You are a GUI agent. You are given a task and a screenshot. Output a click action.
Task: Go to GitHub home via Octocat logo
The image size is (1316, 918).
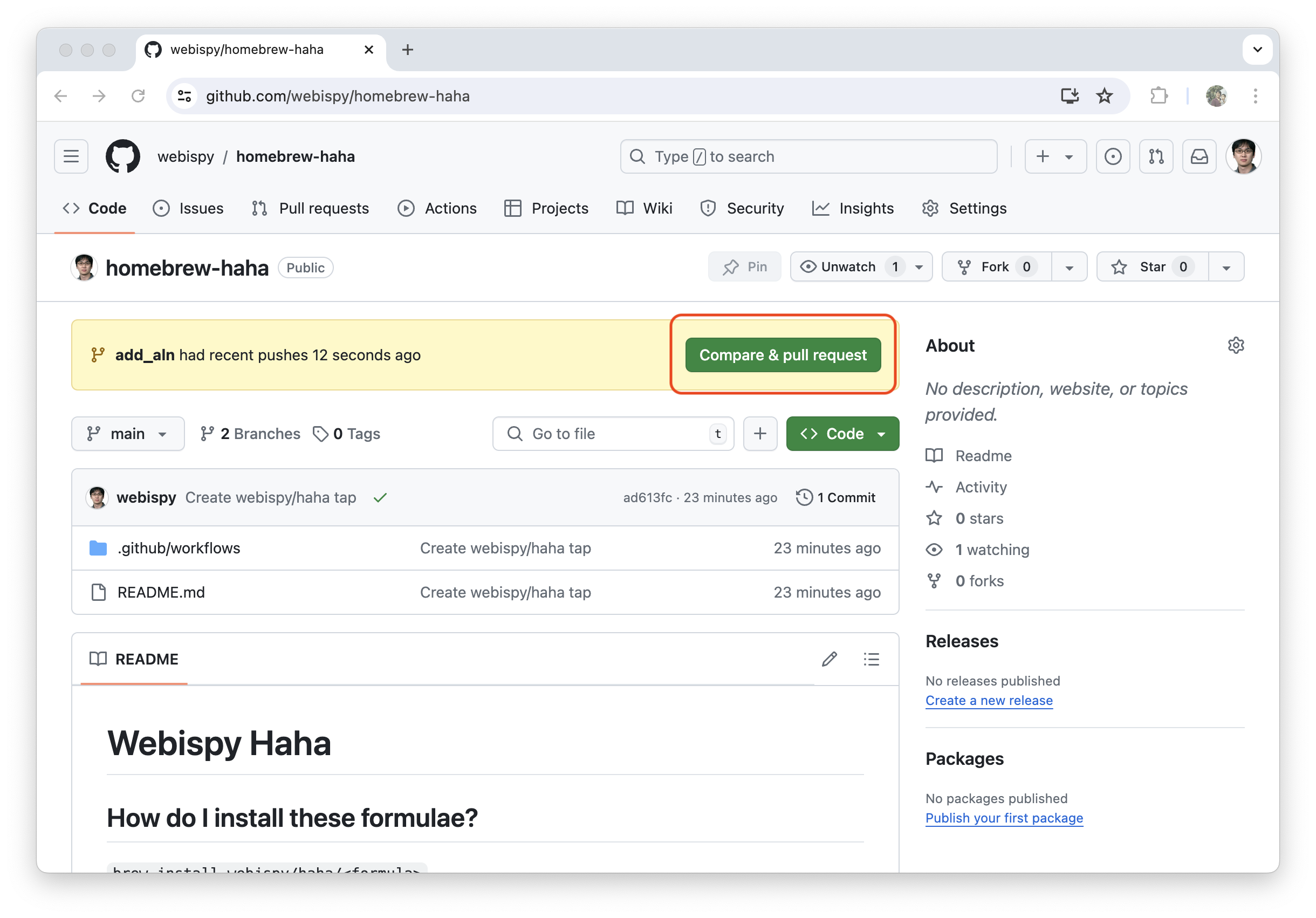[122, 156]
